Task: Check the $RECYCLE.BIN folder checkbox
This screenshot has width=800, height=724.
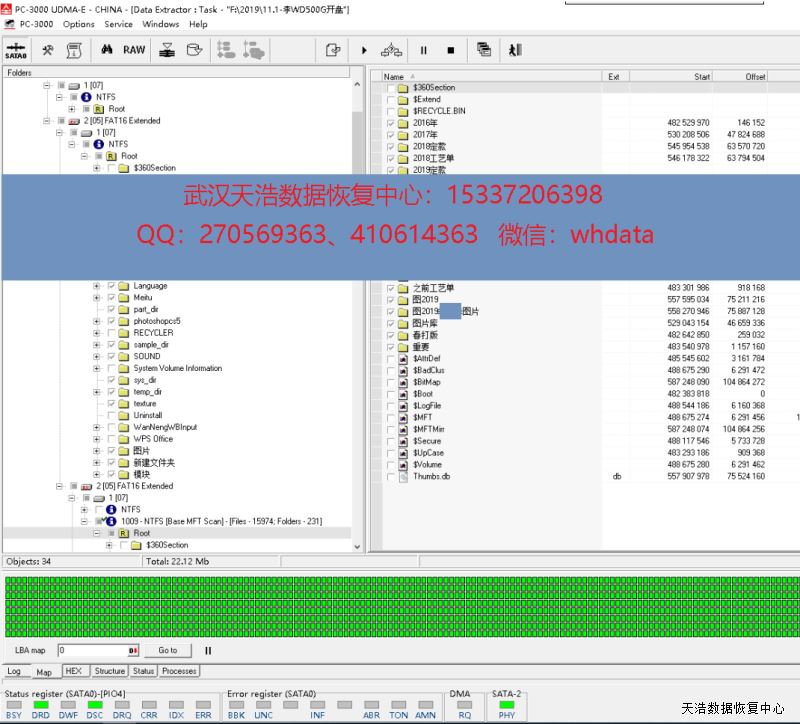Action: pyautogui.click(x=391, y=111)
